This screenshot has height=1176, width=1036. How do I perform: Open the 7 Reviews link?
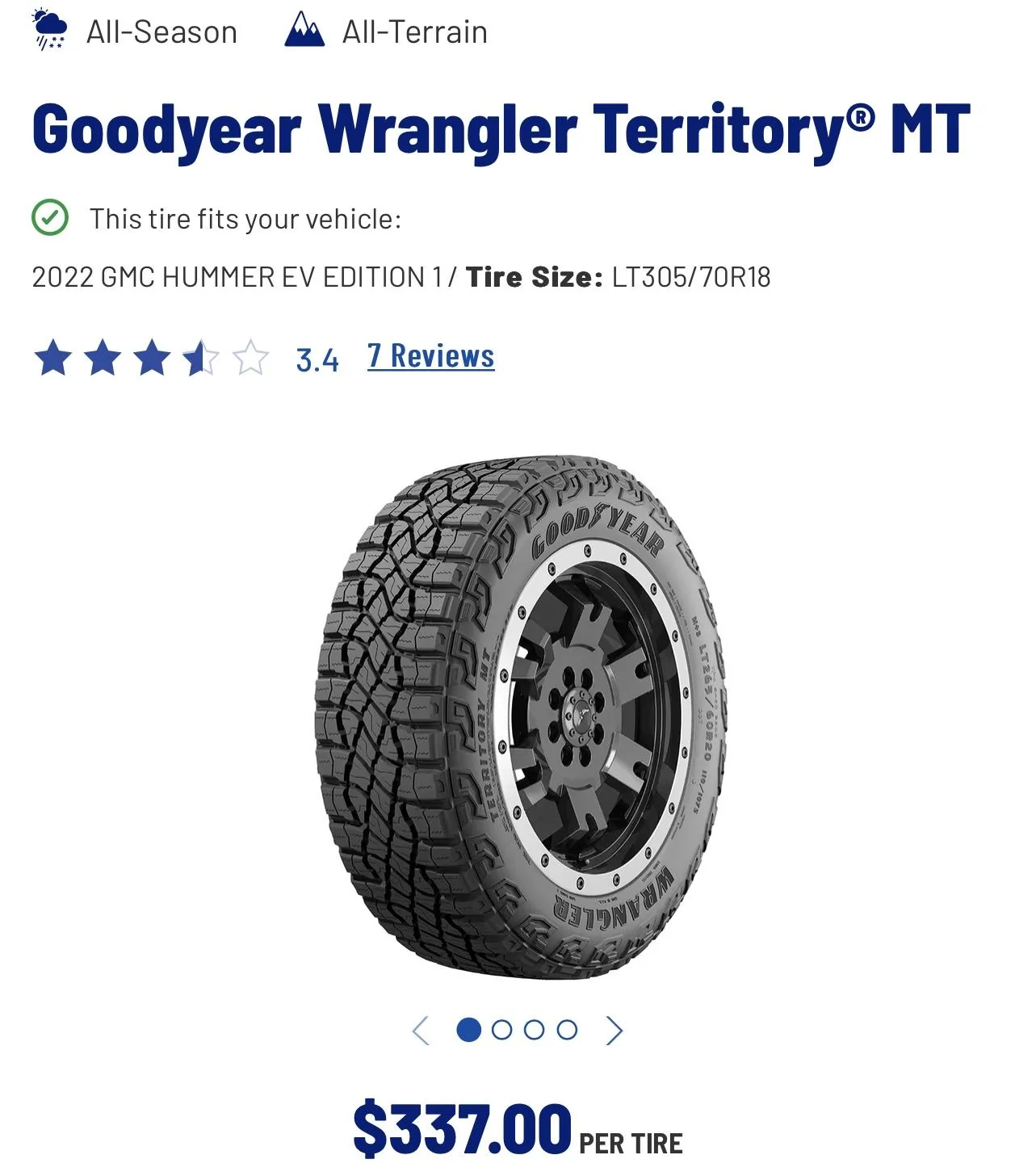click(431, 356)
